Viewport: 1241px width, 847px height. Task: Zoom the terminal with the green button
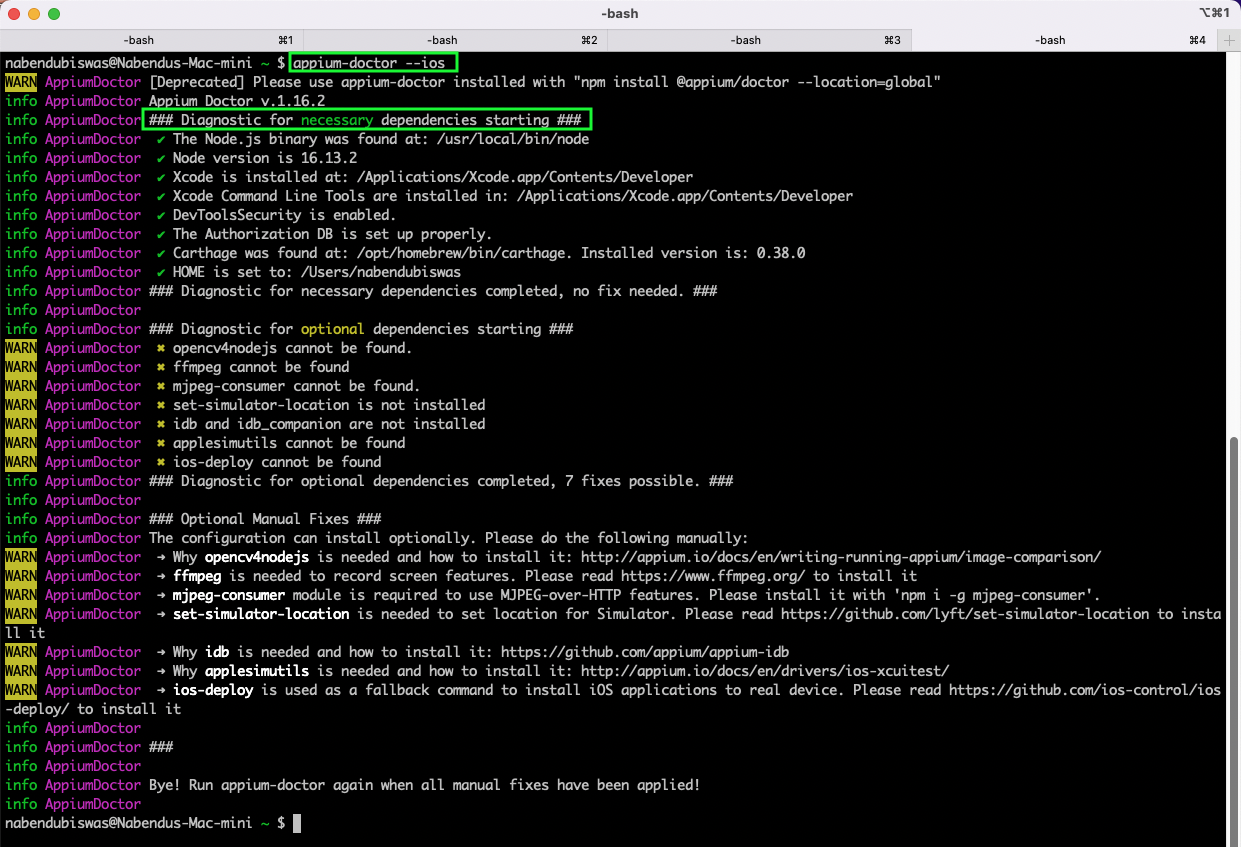click(54, 14)
